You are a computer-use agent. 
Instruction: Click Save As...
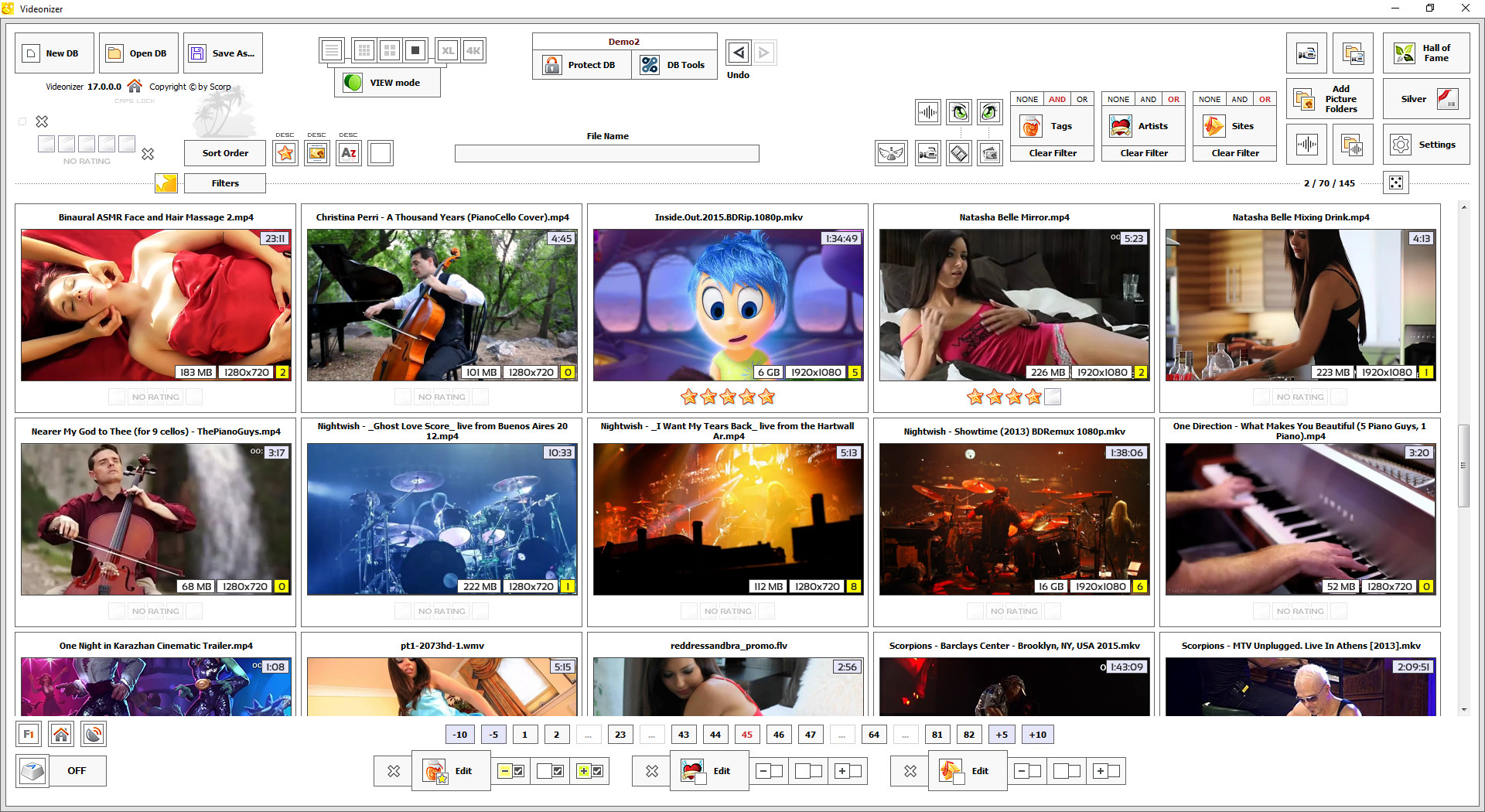[223, 53]
